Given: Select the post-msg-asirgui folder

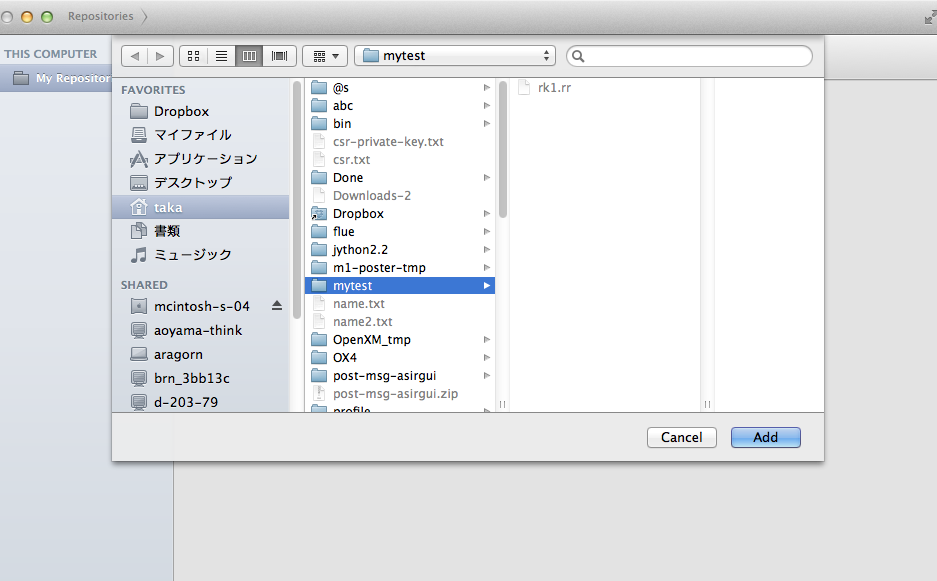Looking at the screenshot, I should click(399, 375).
